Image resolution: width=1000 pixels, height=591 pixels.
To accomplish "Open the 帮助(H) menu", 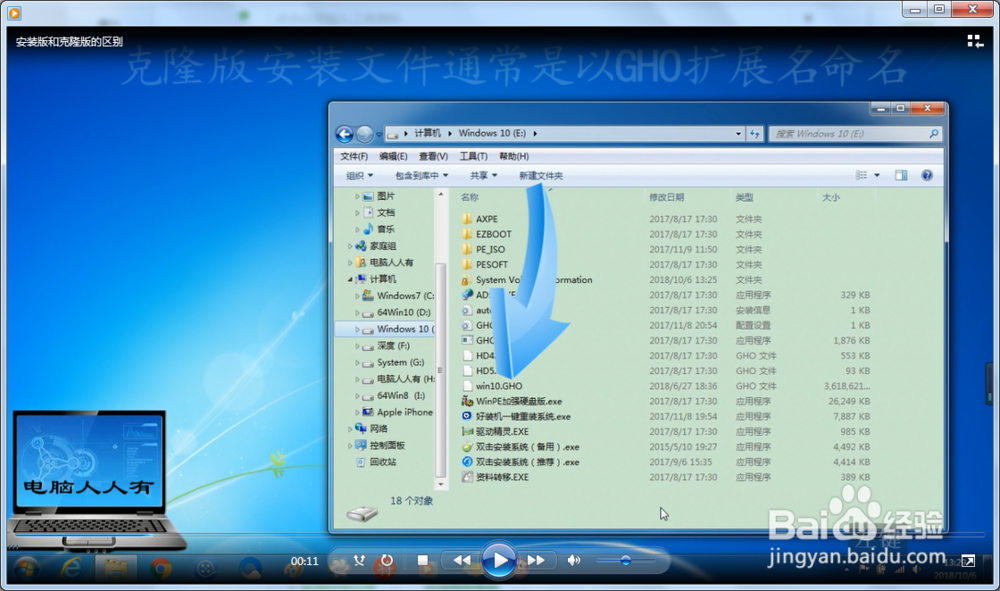I will pos(513,156).
